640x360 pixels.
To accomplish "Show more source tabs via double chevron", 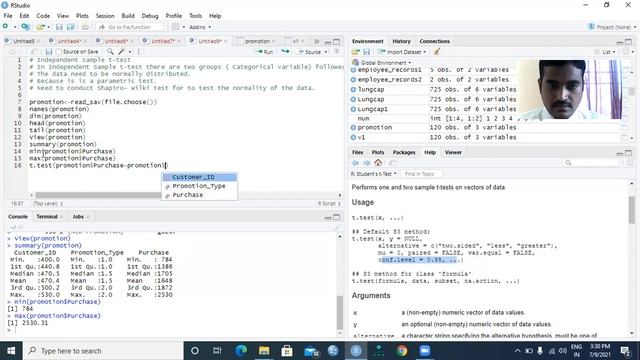I will click(x=316, y=42).
